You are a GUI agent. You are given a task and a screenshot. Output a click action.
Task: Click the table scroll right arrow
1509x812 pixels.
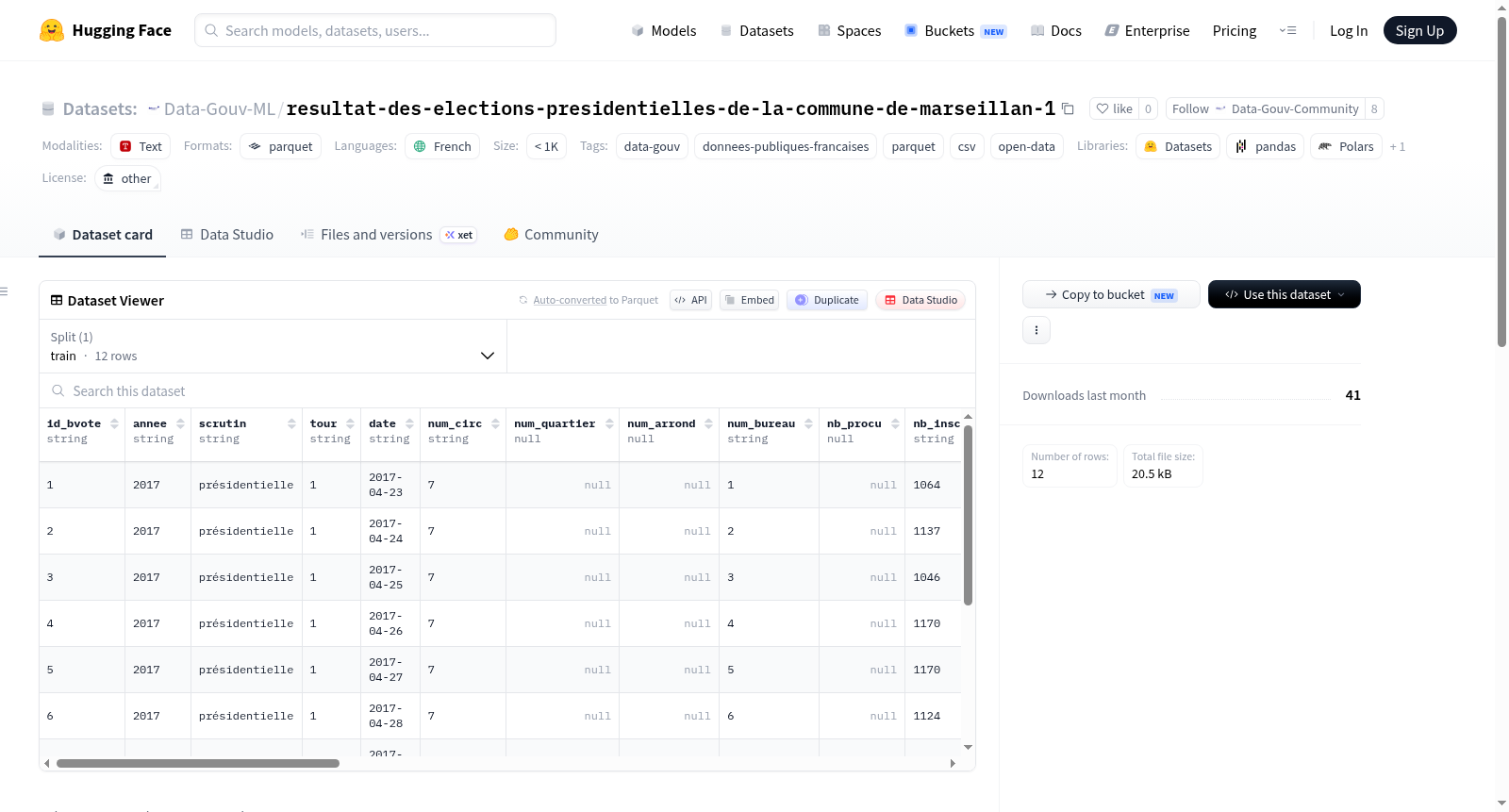[x=953, y=763]
